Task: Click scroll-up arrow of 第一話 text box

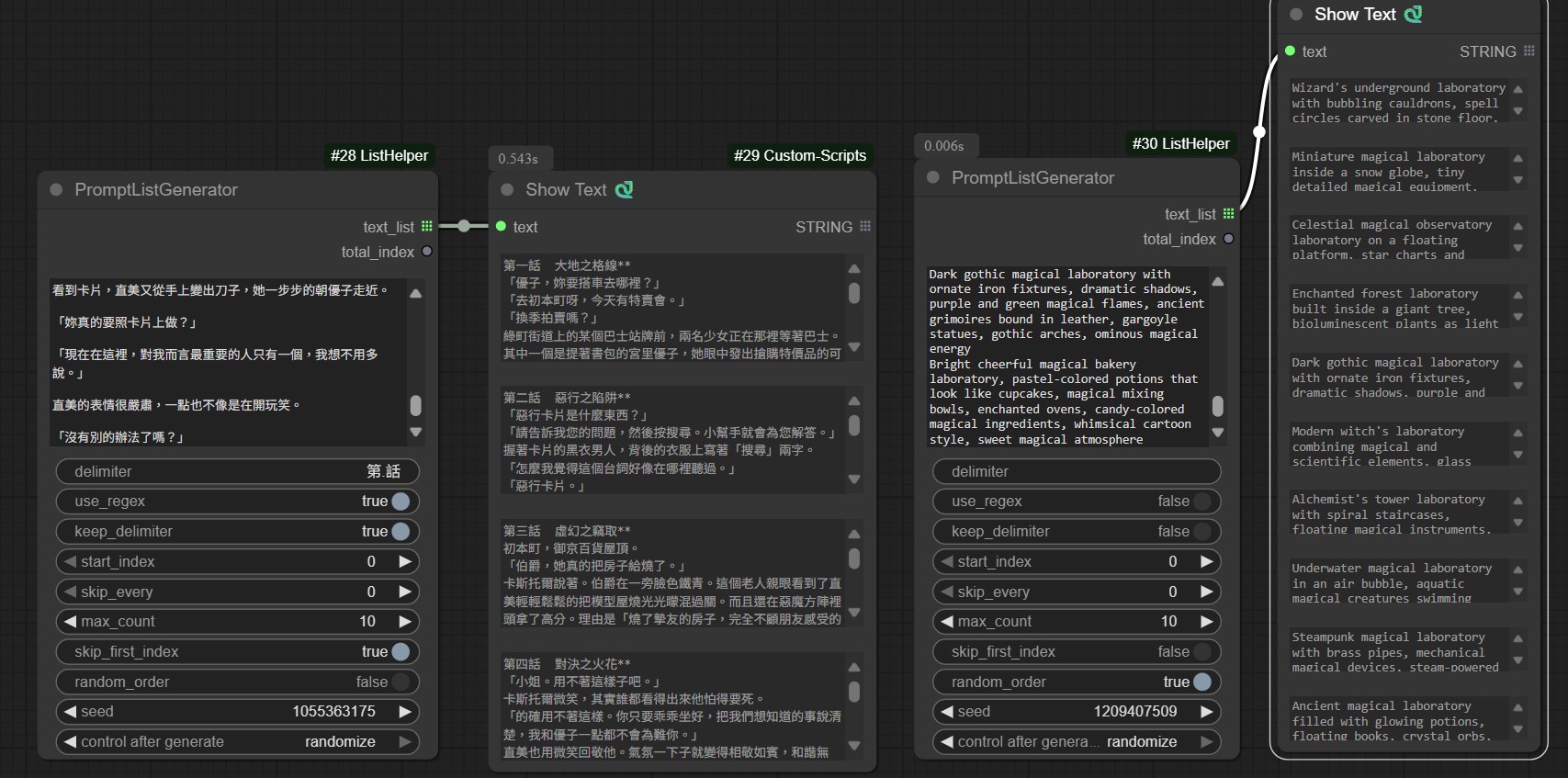Action: (x=854, y=268)
